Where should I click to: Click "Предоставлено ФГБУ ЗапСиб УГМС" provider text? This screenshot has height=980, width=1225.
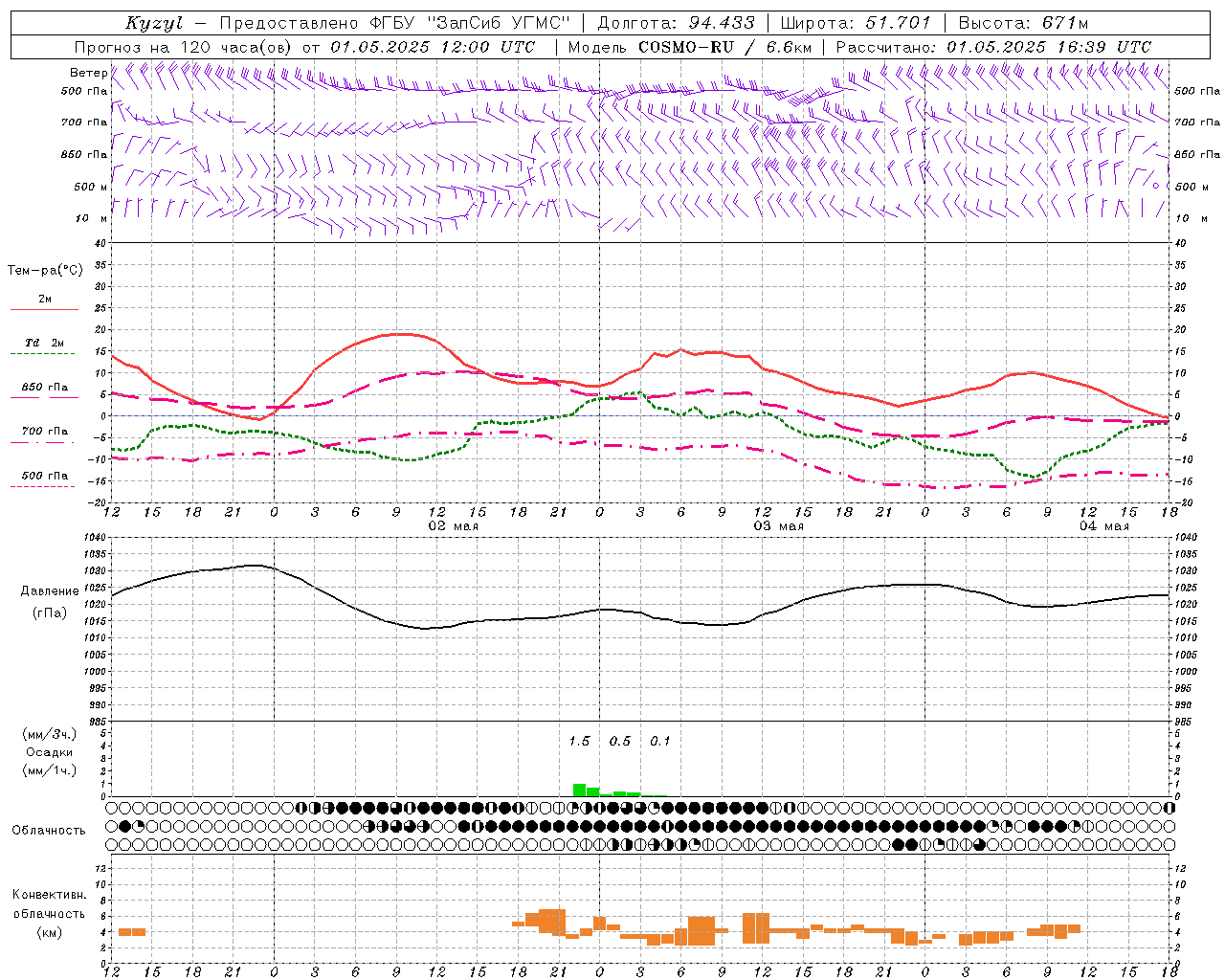[x=395, y=23]
